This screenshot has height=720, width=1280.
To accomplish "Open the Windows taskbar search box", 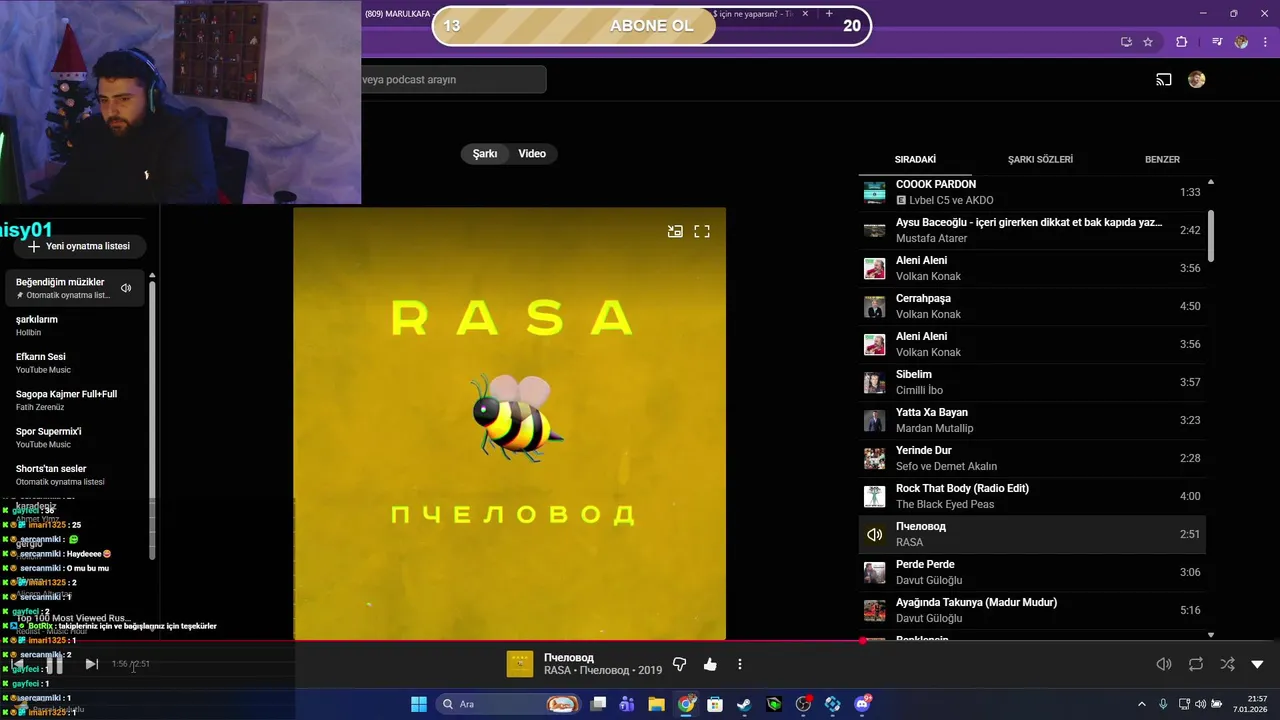I will [x=510, y=704].
